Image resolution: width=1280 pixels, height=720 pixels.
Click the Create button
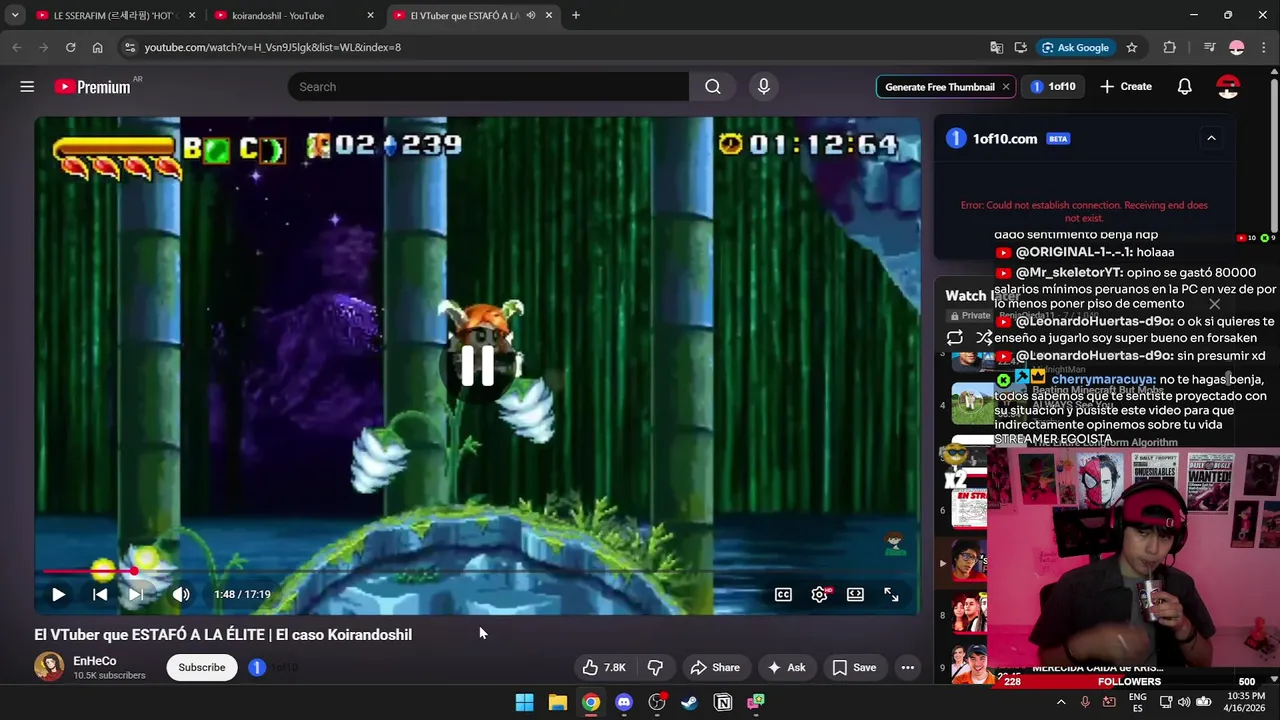[x=1126, y=87]
